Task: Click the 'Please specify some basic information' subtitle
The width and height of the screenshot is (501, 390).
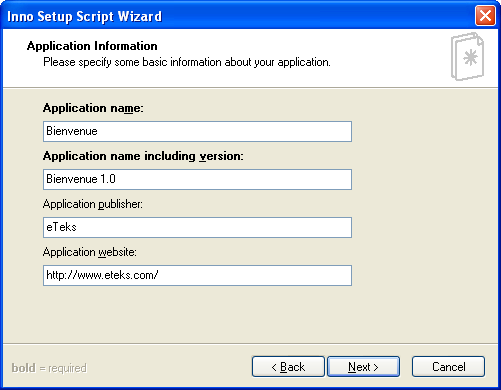Action: coord(187,62)
